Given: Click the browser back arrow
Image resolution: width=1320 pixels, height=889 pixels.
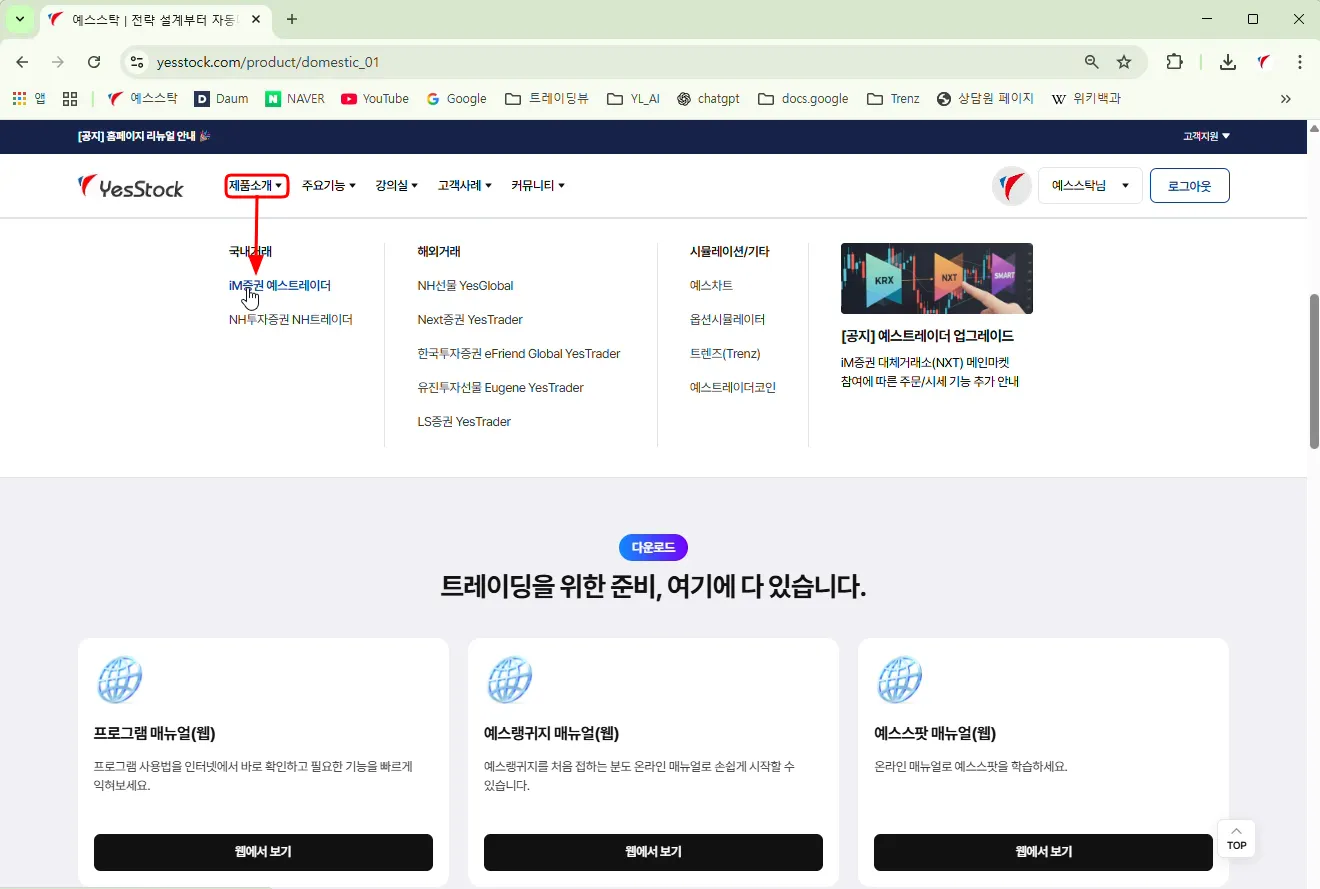Looking at the screenshot, I should pyautogui.click(x=22, y=62).
